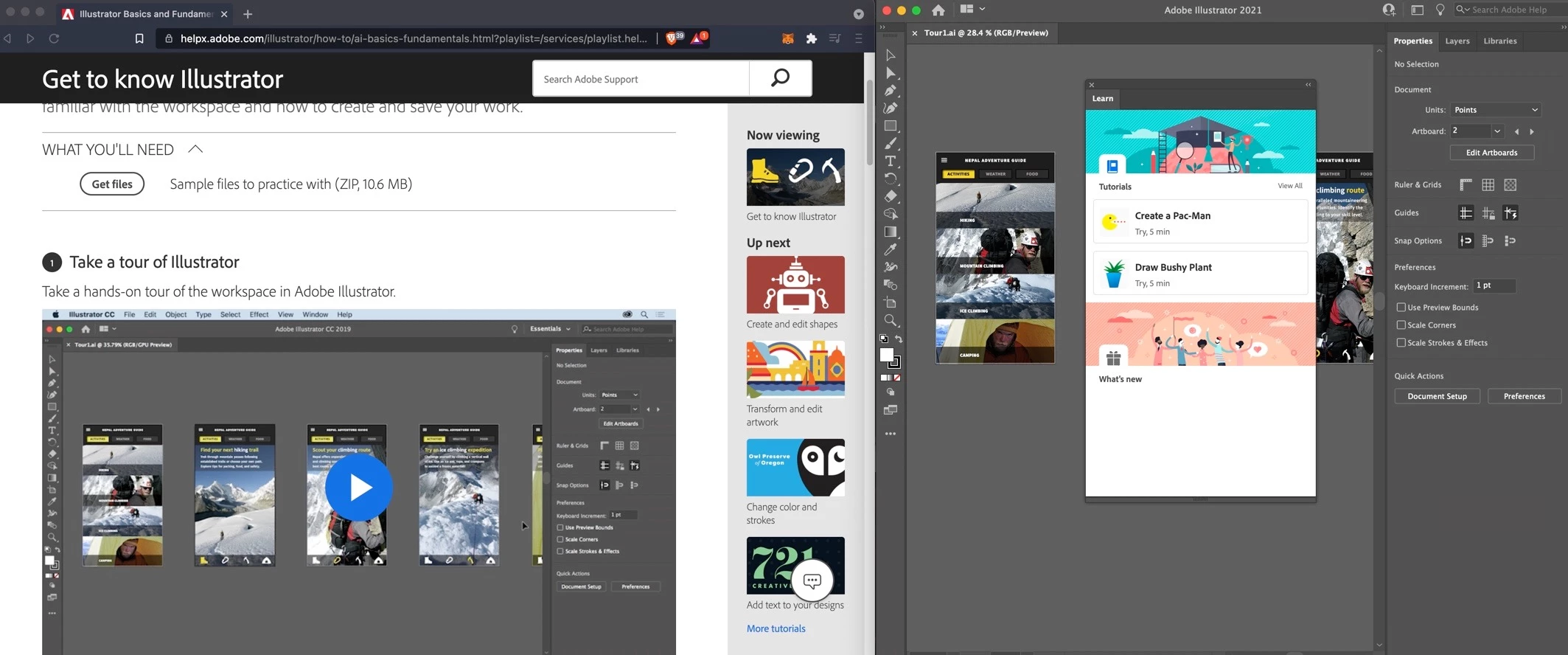Open Arrange Documents dropdown arrow

point(983,10)
